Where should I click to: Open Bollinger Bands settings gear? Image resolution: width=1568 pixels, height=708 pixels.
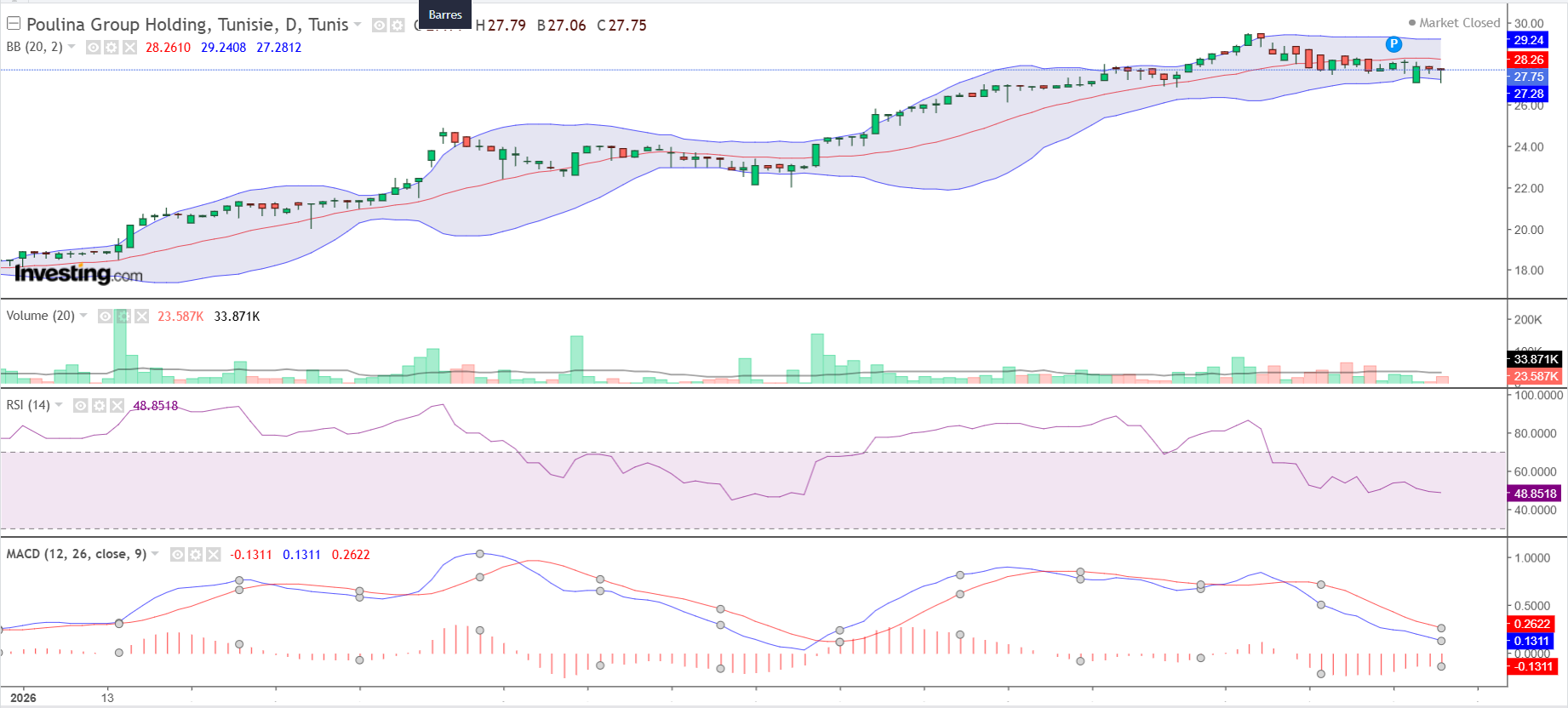112,48
